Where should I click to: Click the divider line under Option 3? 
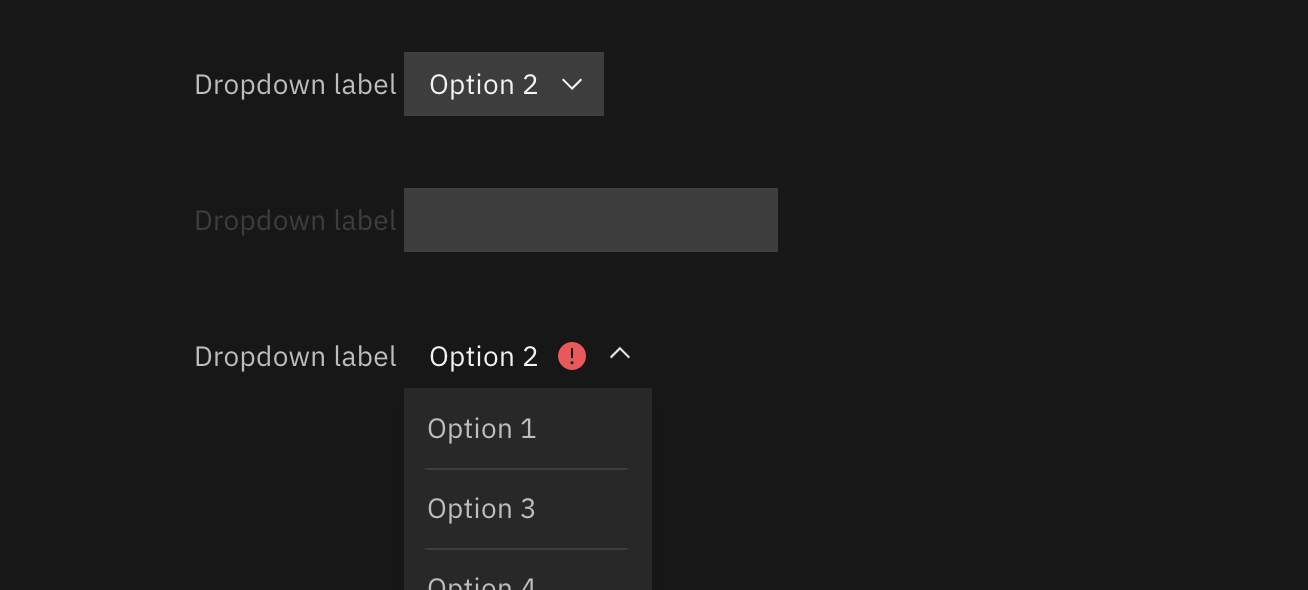tap(526, 548)
